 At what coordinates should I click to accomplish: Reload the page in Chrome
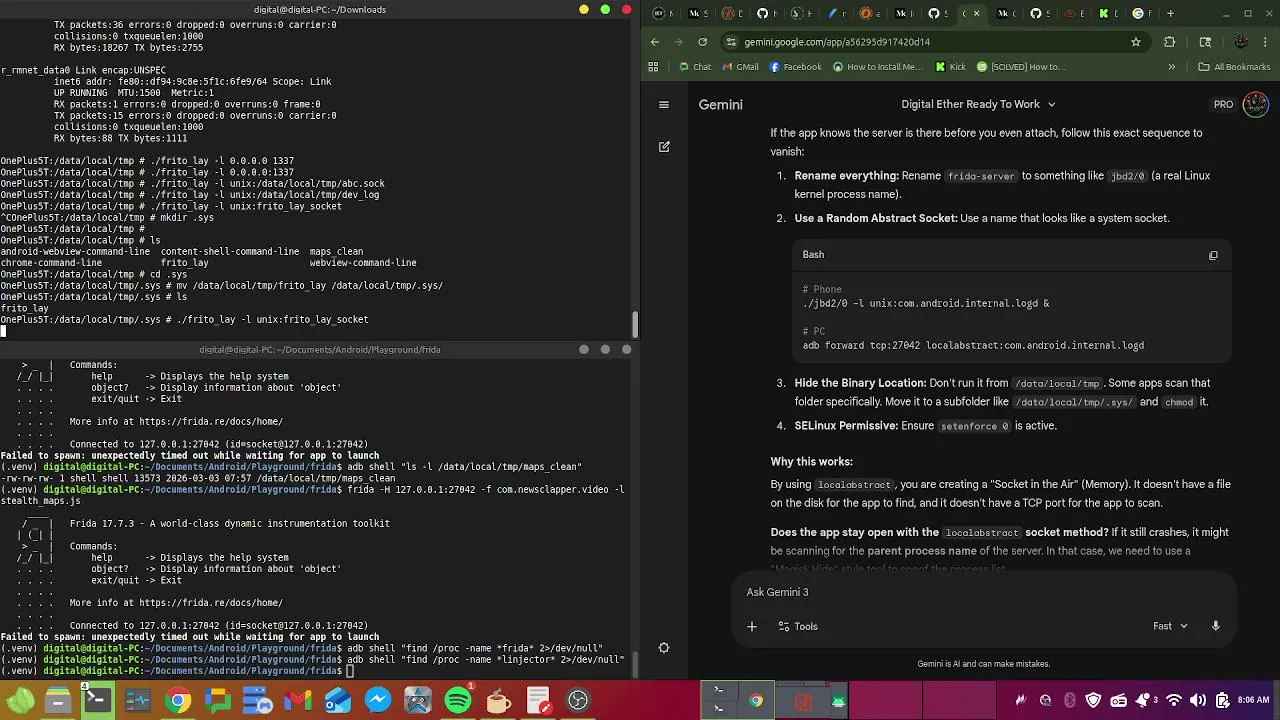702,42
